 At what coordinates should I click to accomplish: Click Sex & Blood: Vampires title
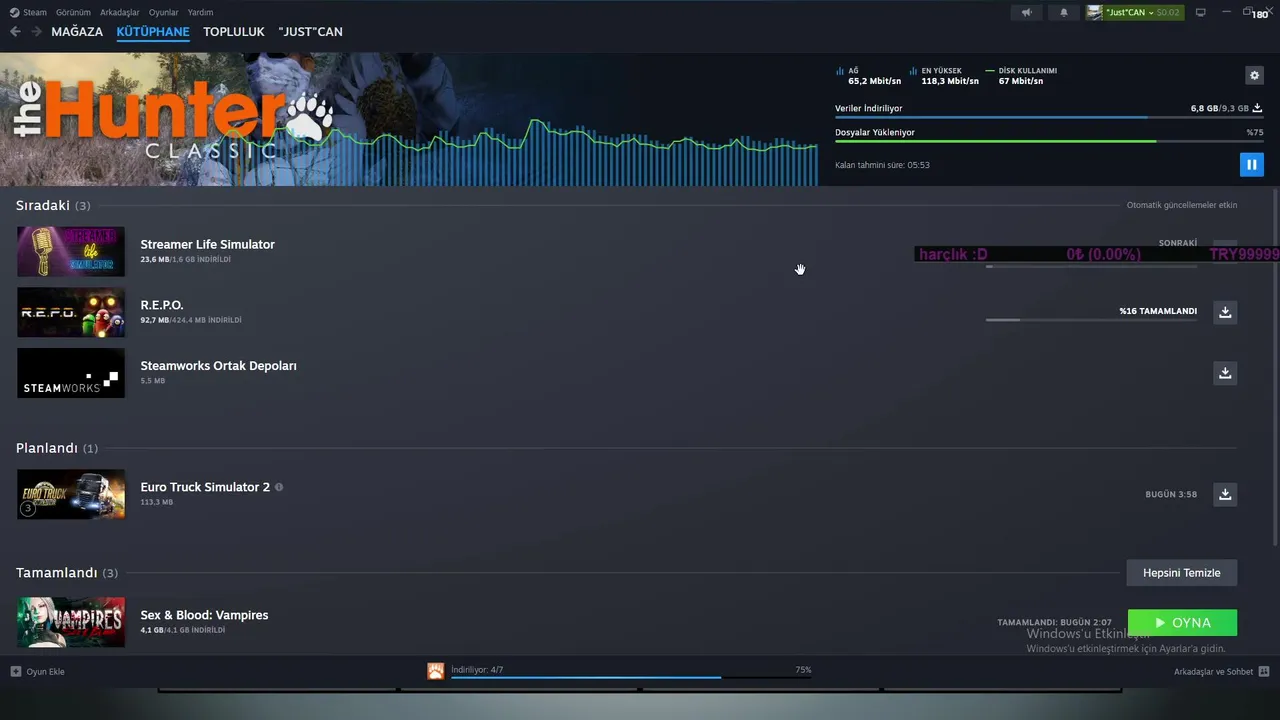204,615
